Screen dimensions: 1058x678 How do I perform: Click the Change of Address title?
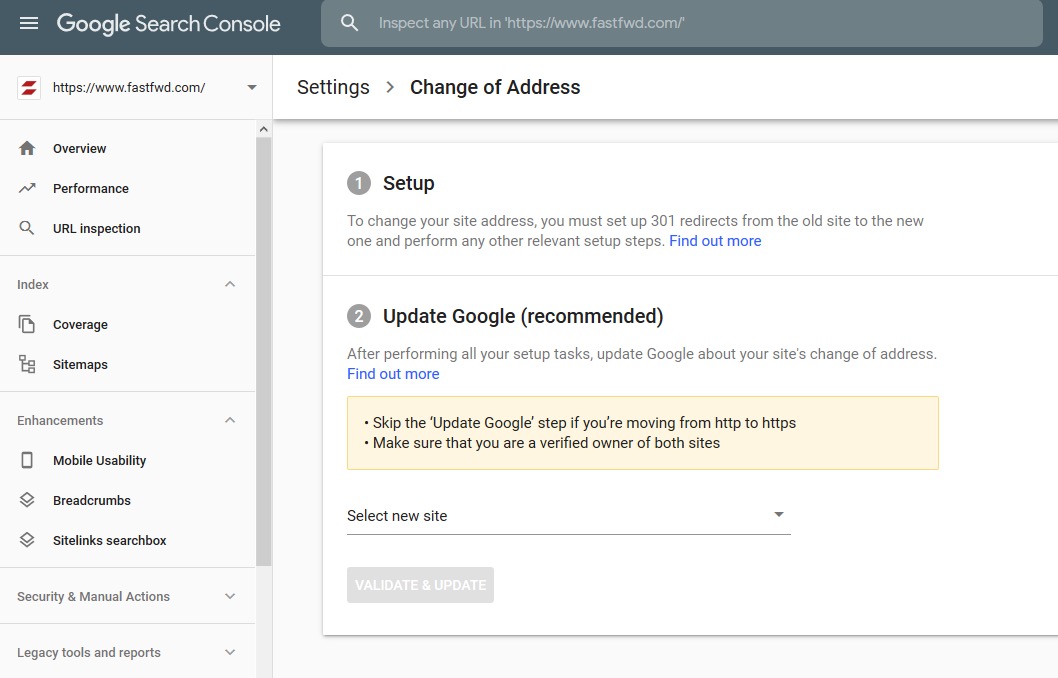click(495, 88)
